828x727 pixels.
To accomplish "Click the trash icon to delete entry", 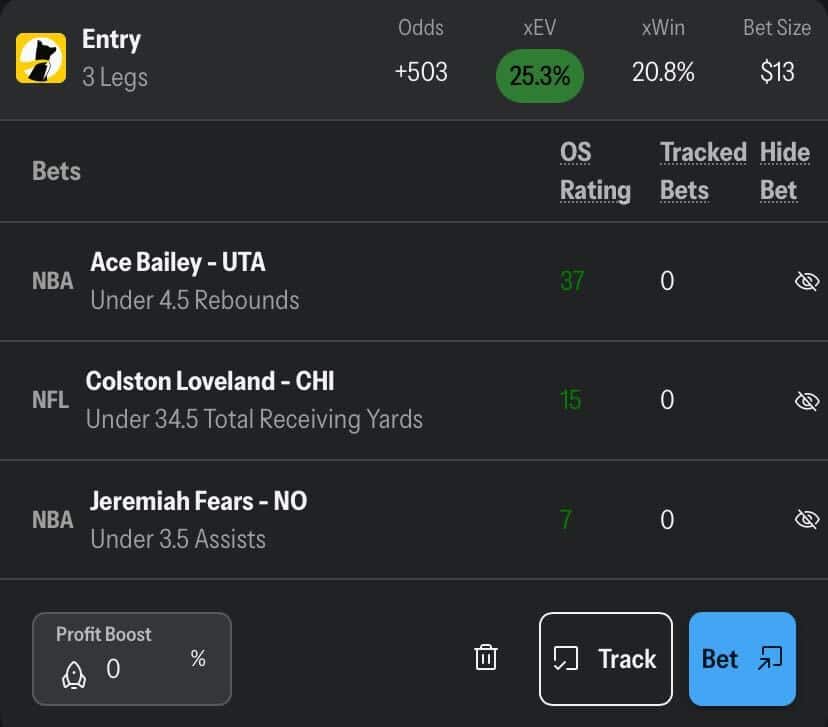I will coord(486,658).
